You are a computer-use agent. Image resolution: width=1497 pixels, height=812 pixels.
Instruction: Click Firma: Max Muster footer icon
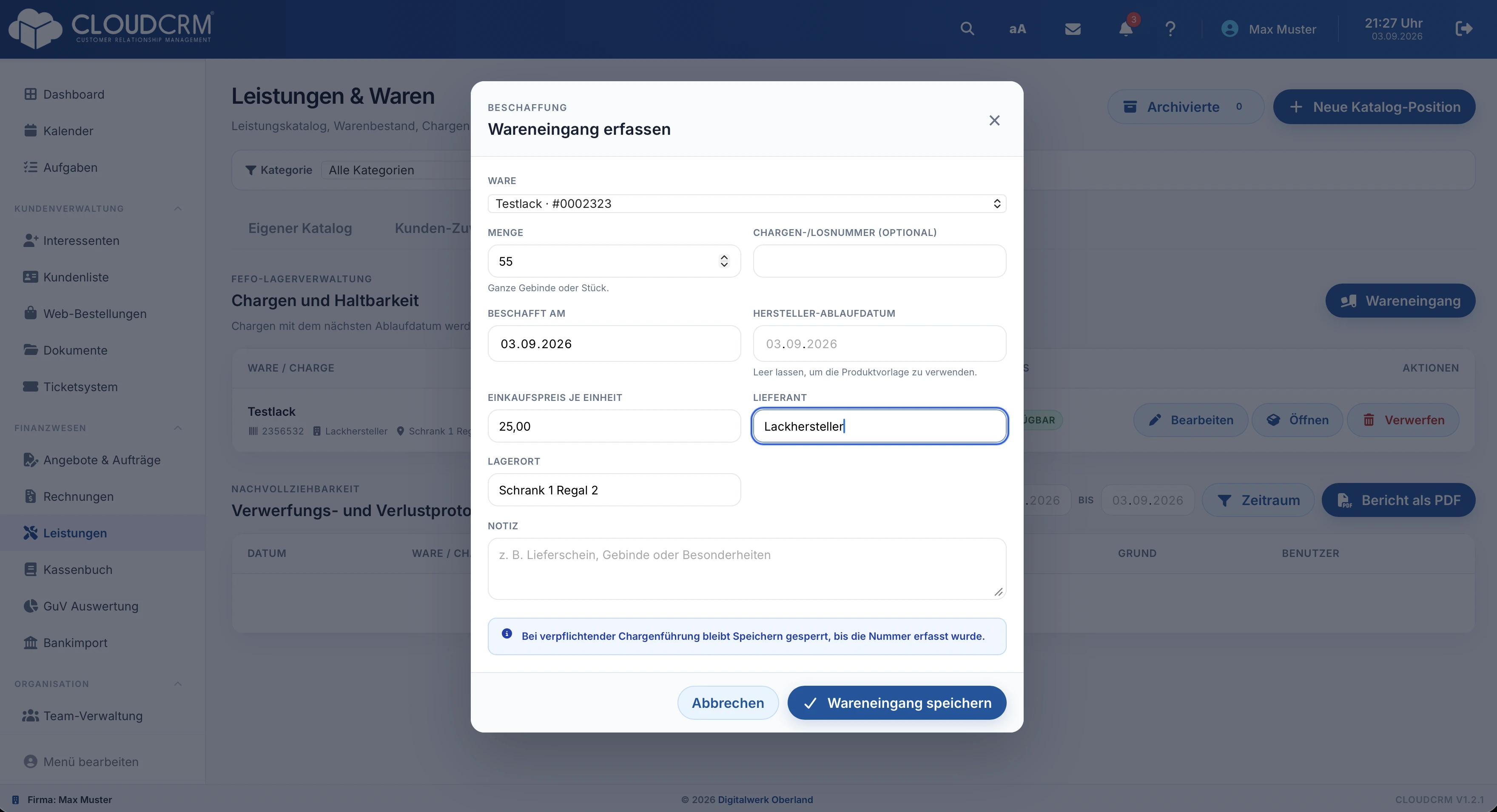coord(16,800)
